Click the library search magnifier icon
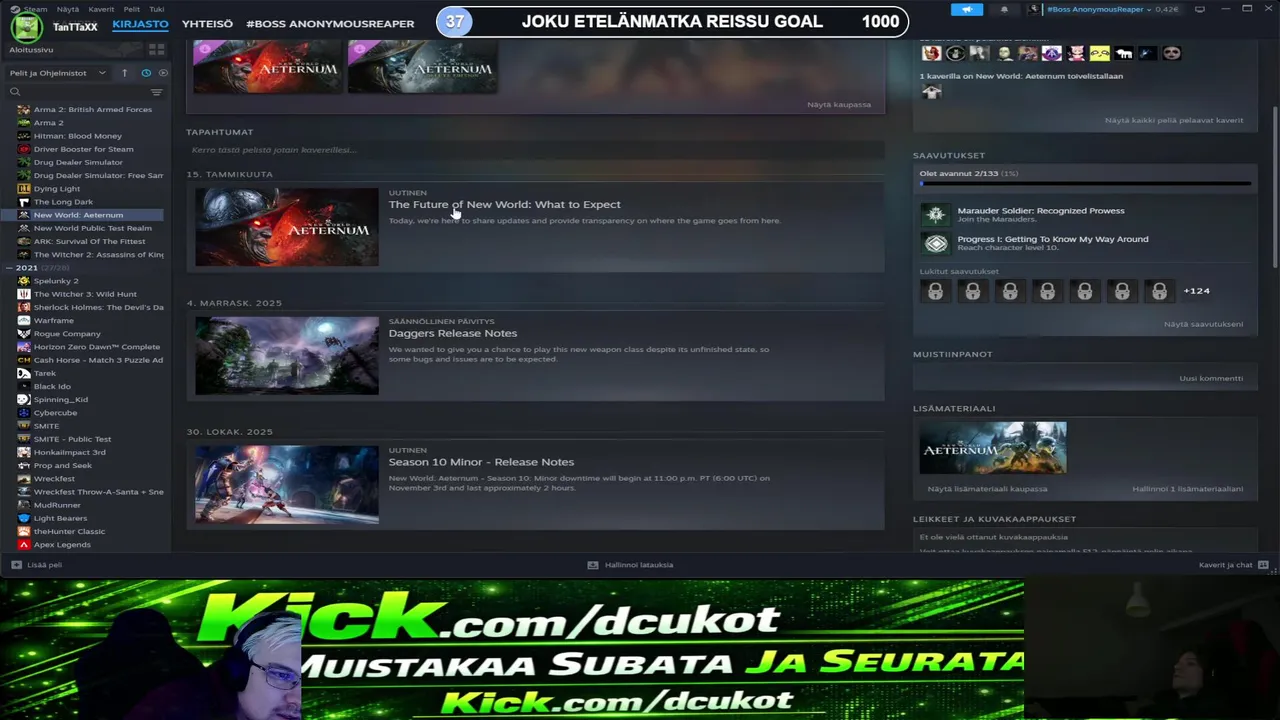The width and height of the screenshot is (1280, 720). 15,92
